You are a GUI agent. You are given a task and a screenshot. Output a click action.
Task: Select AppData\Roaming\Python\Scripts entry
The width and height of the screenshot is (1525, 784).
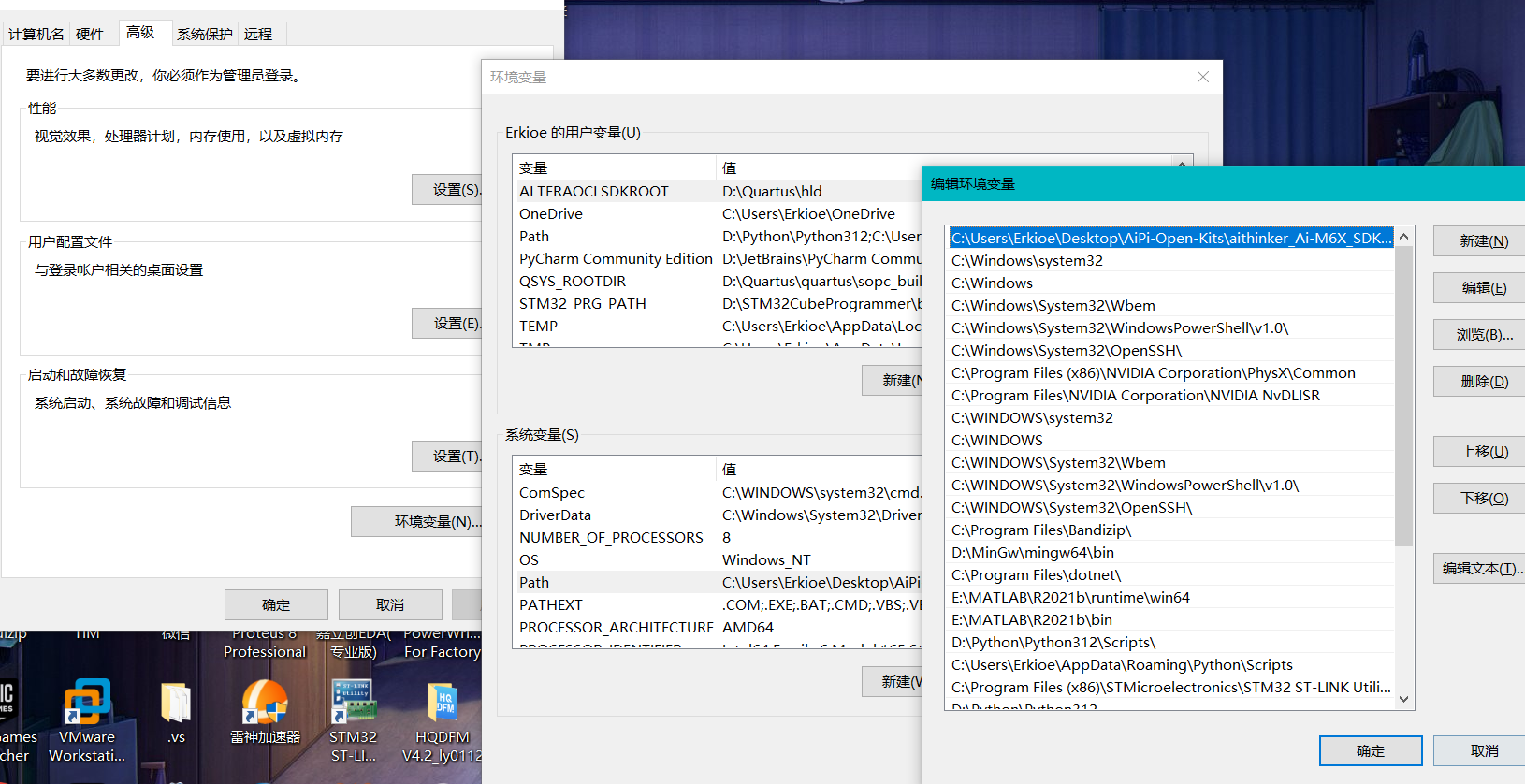click(x=1171, y=664)
